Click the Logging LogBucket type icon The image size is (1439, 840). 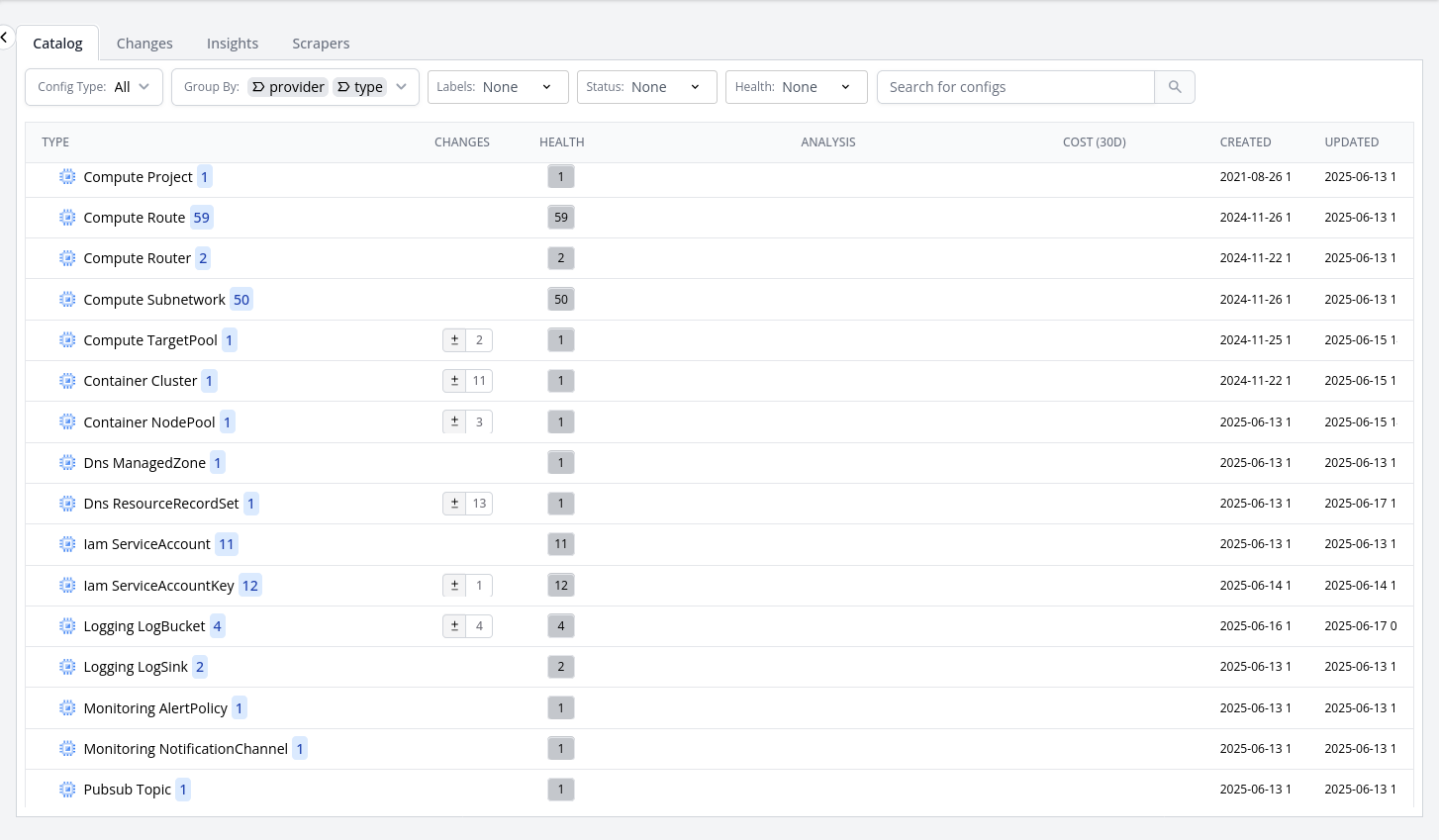click(x=67, y=626)
